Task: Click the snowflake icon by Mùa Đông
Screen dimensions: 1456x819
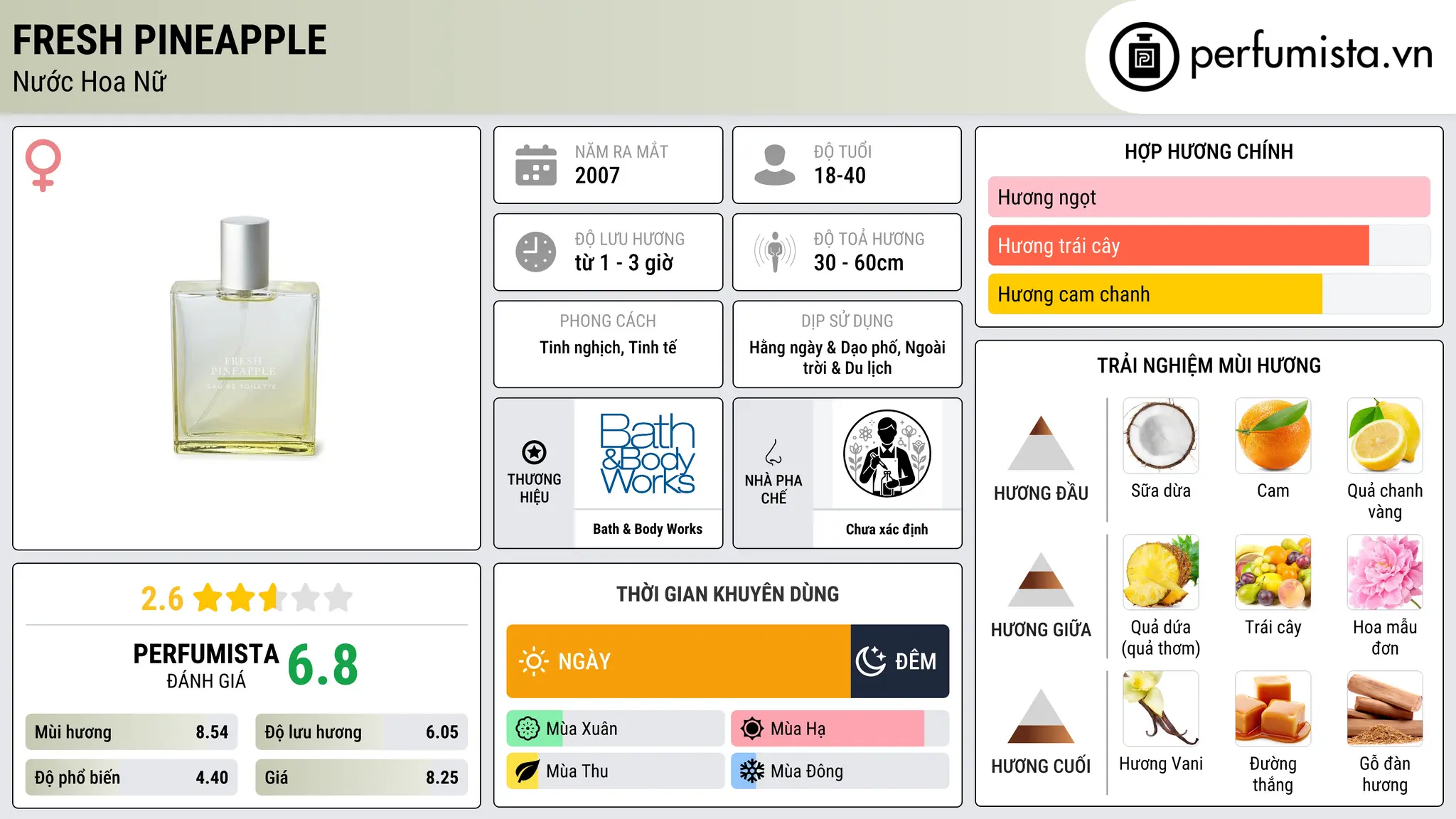Action: point(752,771)
